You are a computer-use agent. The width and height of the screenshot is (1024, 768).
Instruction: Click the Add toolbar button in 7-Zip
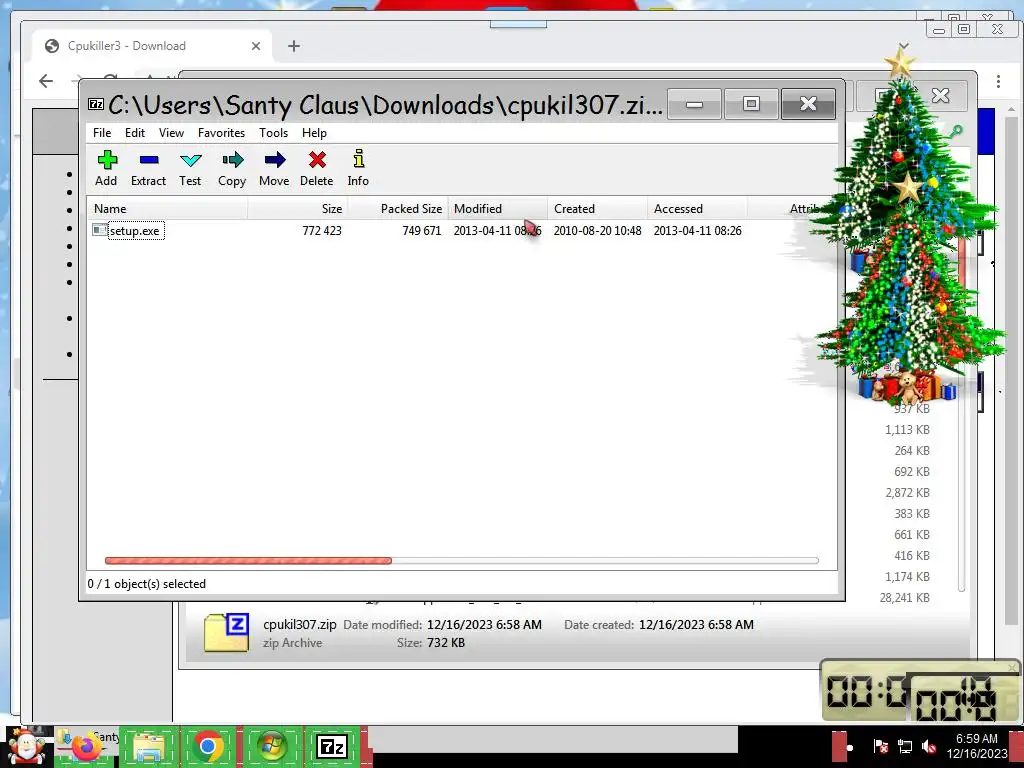[106, 168]
